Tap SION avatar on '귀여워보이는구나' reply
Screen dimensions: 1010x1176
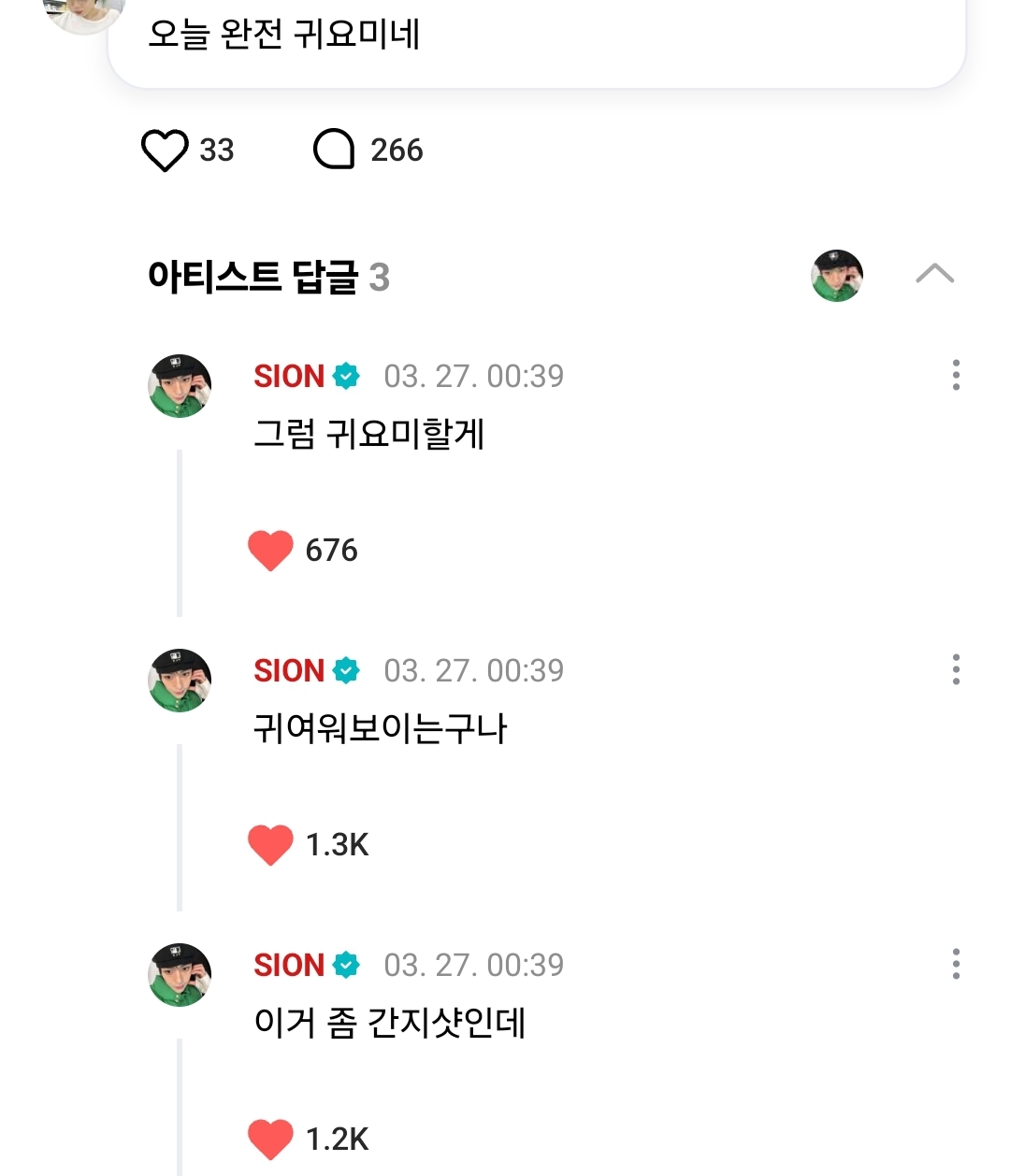pyautogui.click(x=180, y=680)
